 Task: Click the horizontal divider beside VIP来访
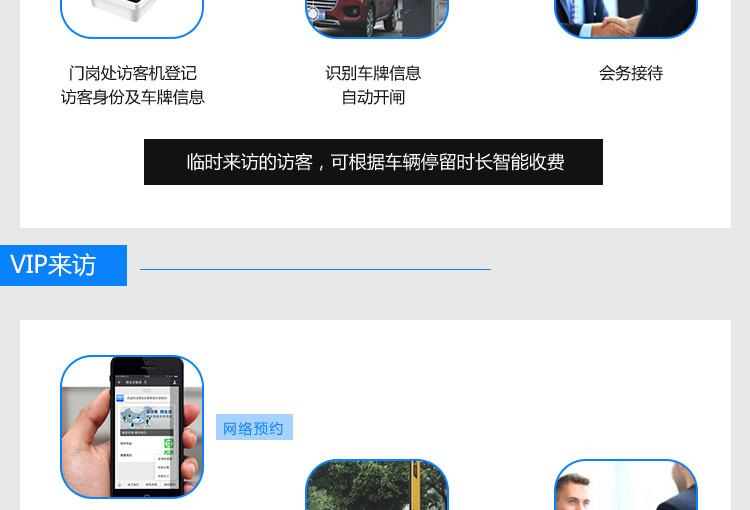point(315,269)
